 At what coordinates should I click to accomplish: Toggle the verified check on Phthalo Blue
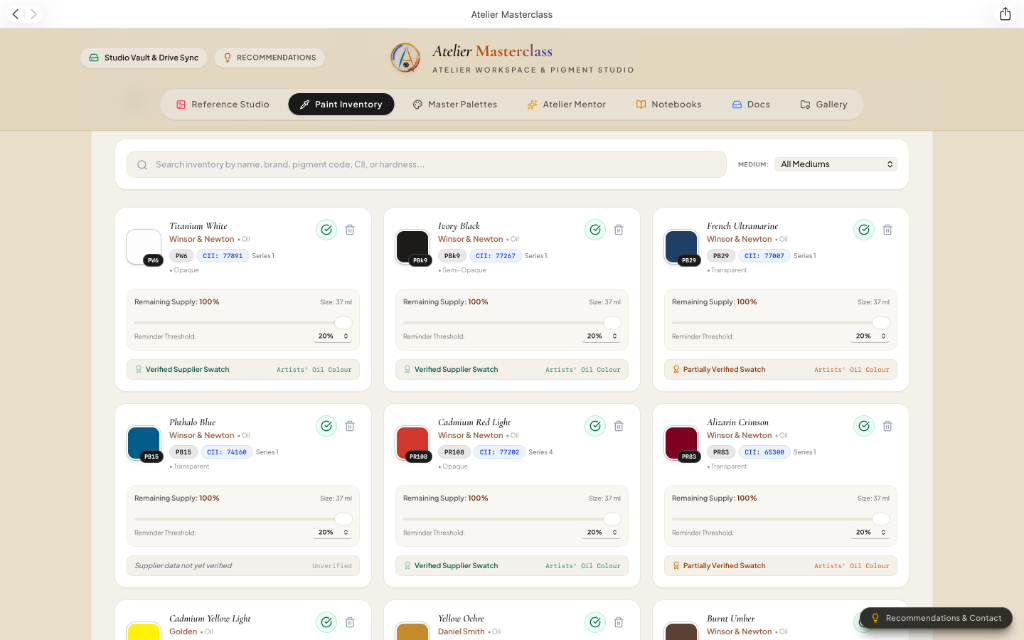tap(327, 426)
